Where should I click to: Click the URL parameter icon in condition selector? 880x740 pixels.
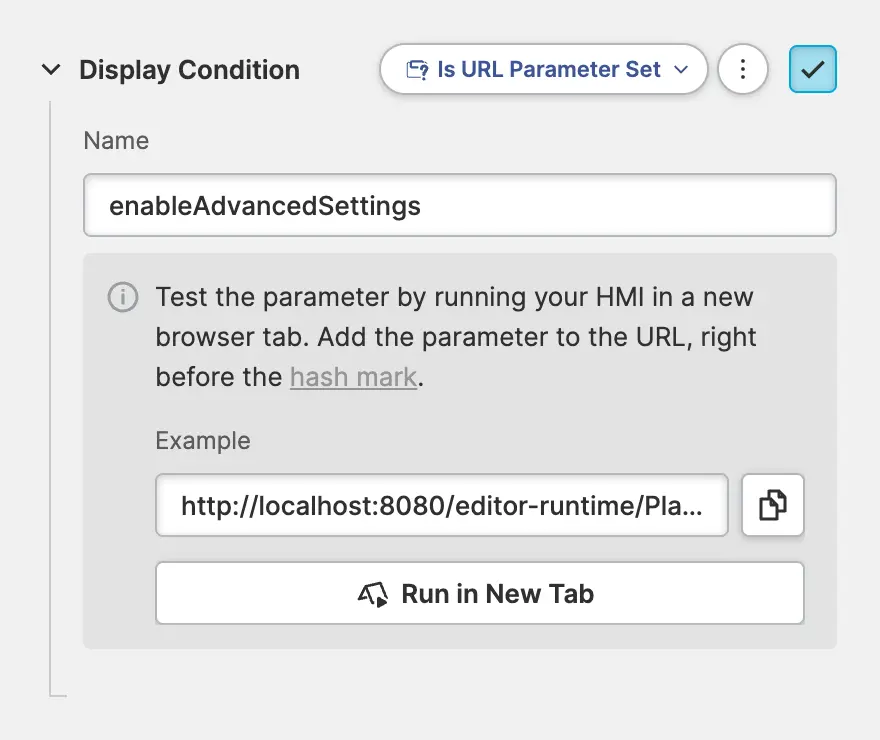pos(416,70)
